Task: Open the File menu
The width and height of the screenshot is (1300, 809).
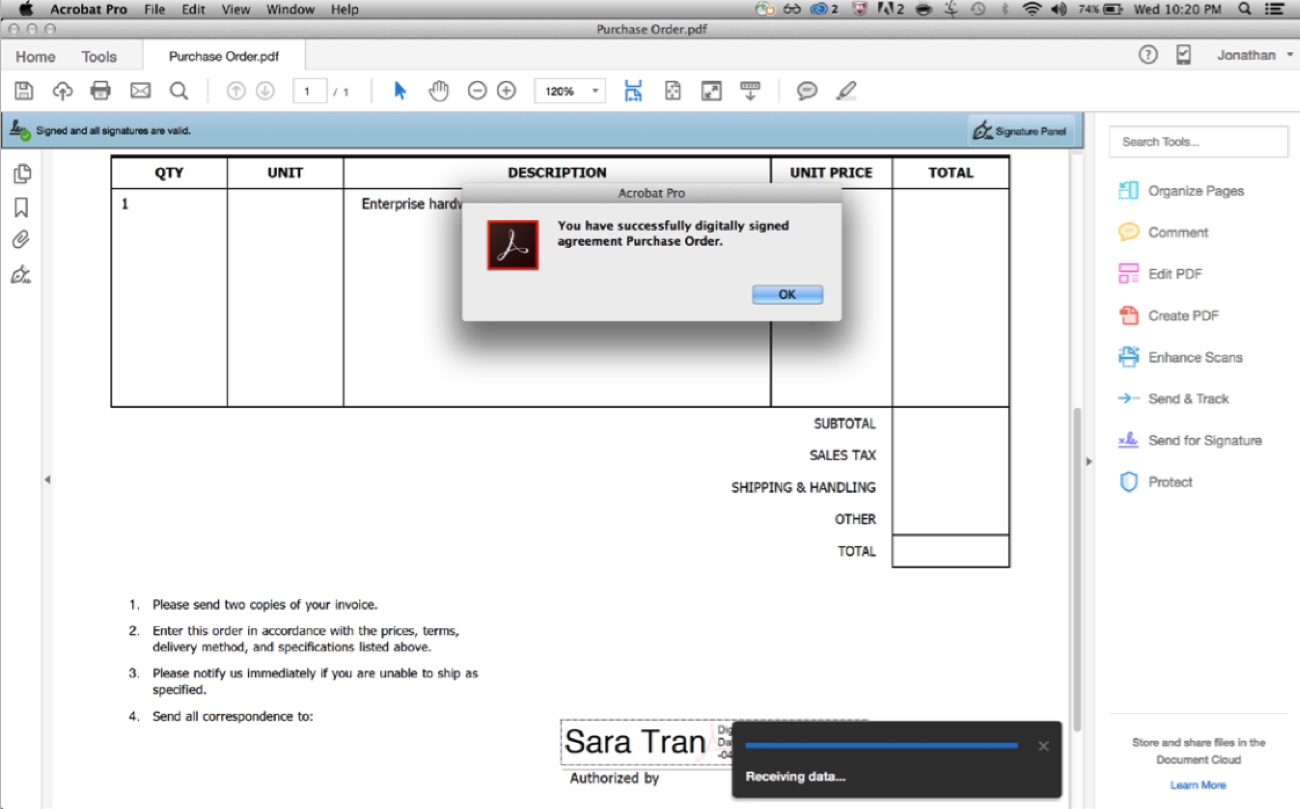Action: 154,9
